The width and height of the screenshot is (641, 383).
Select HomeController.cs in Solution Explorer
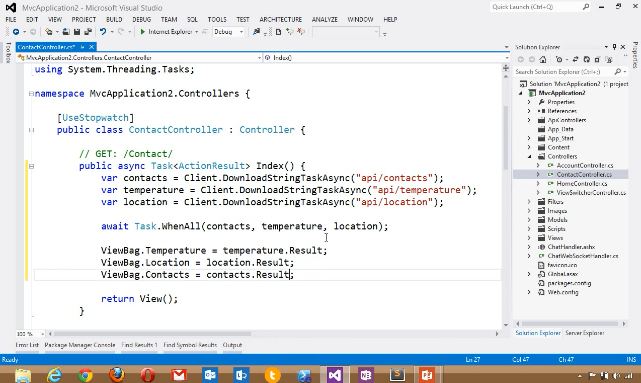[582, 184]
